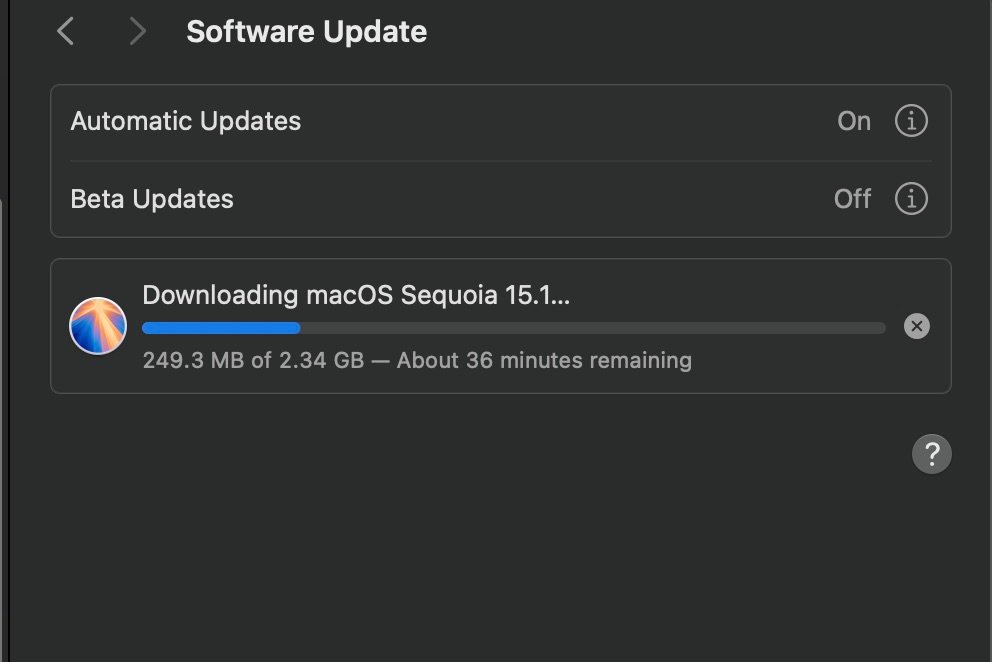Select the Beta Updates label
This screenshot has width=992, height=662.
(152, 199)
